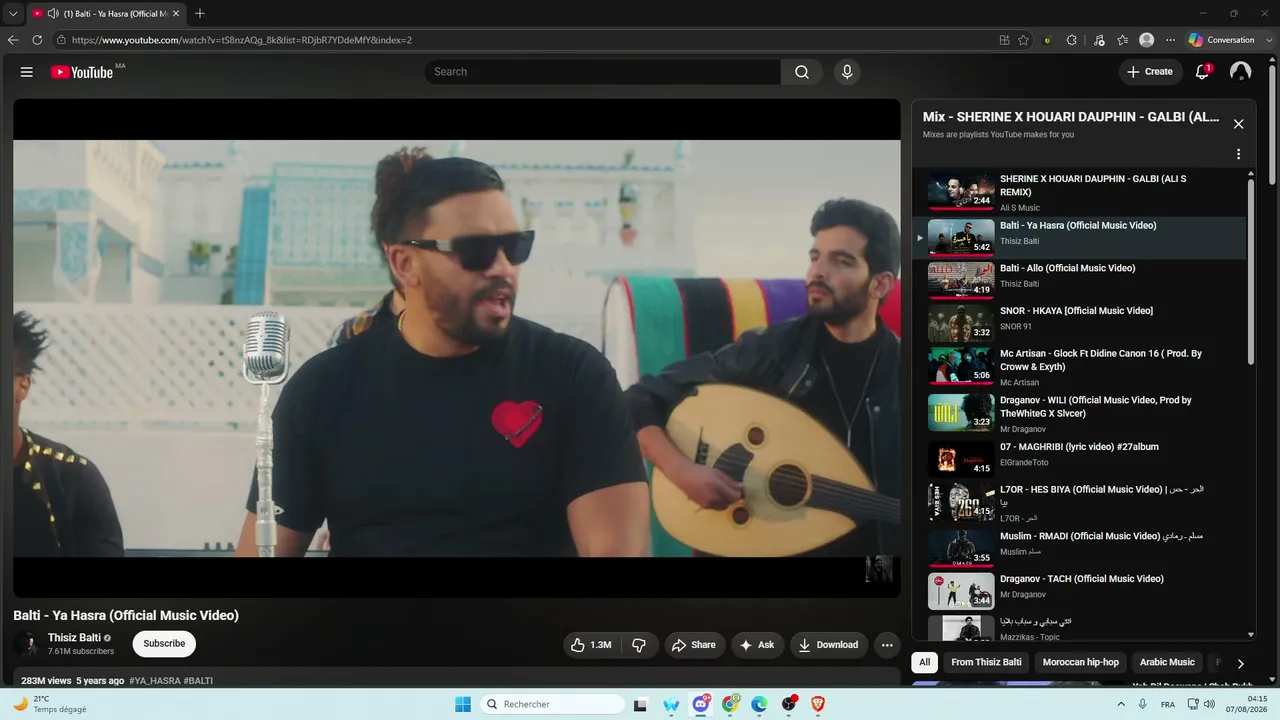Click the browser address bar URL

pyautogui.click(x=242, y=40)
